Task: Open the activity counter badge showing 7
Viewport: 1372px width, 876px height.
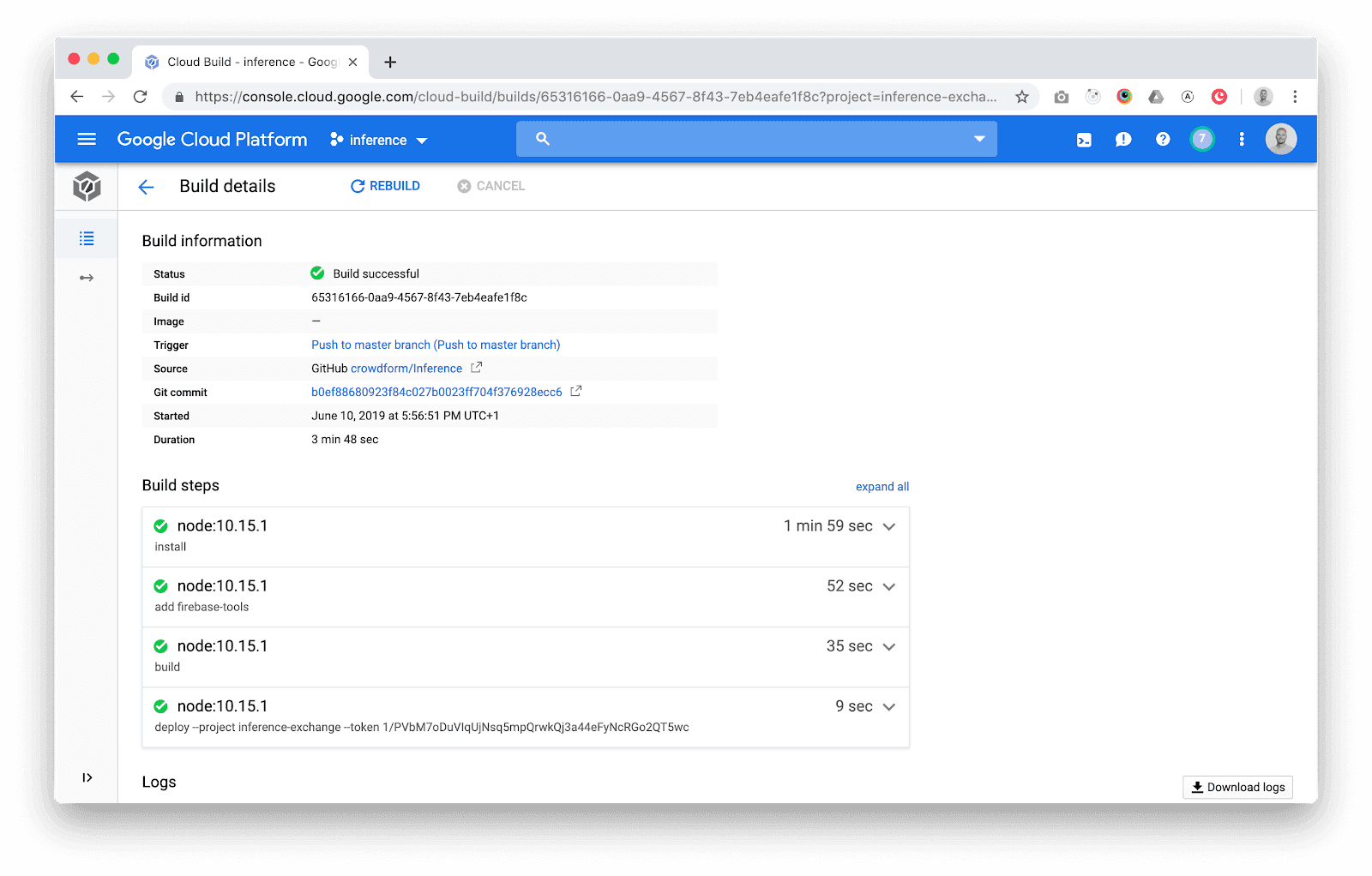Action: pos(1201,139)
